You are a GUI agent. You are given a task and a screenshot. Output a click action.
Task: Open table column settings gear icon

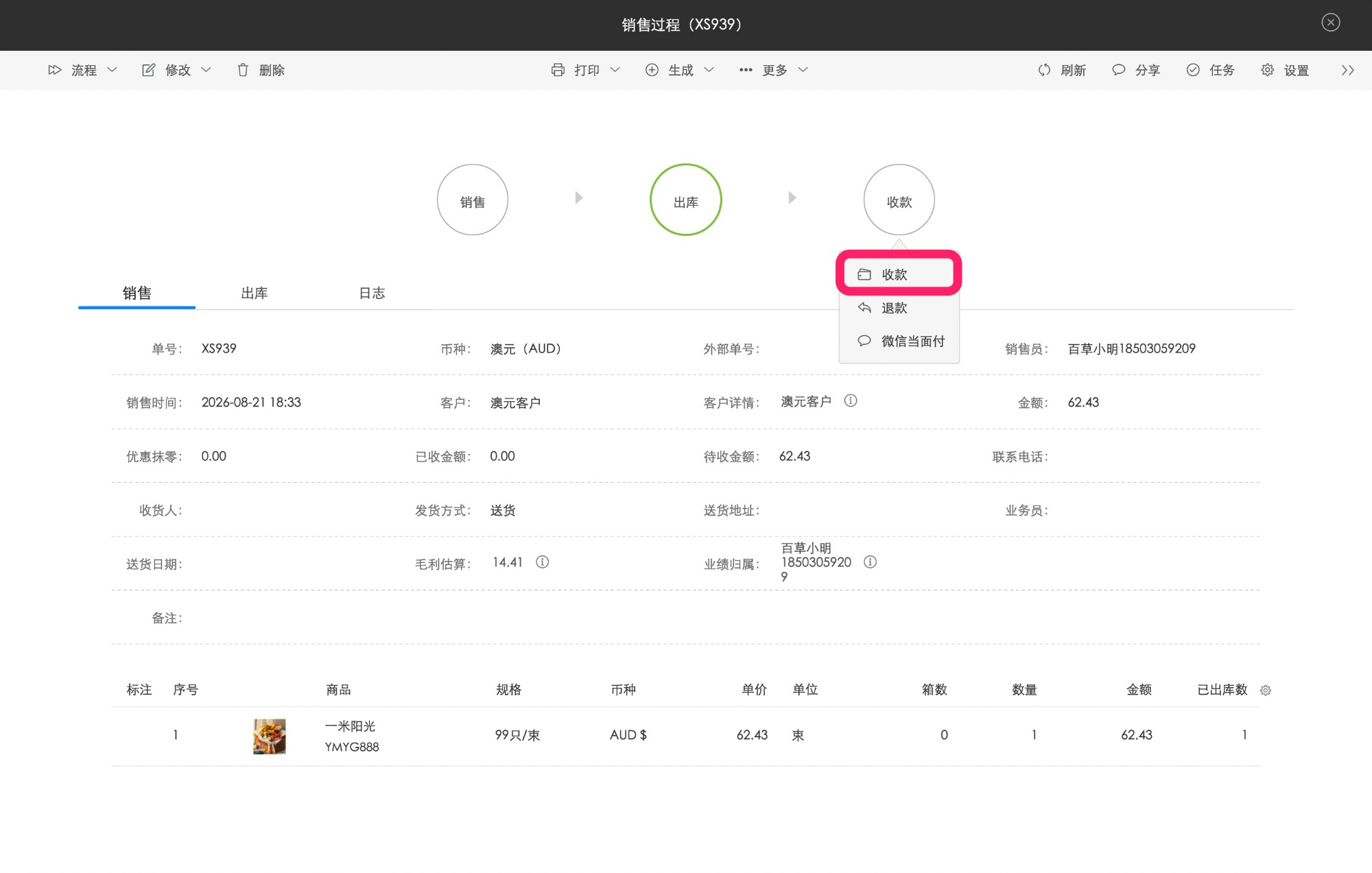[1266, 691]
